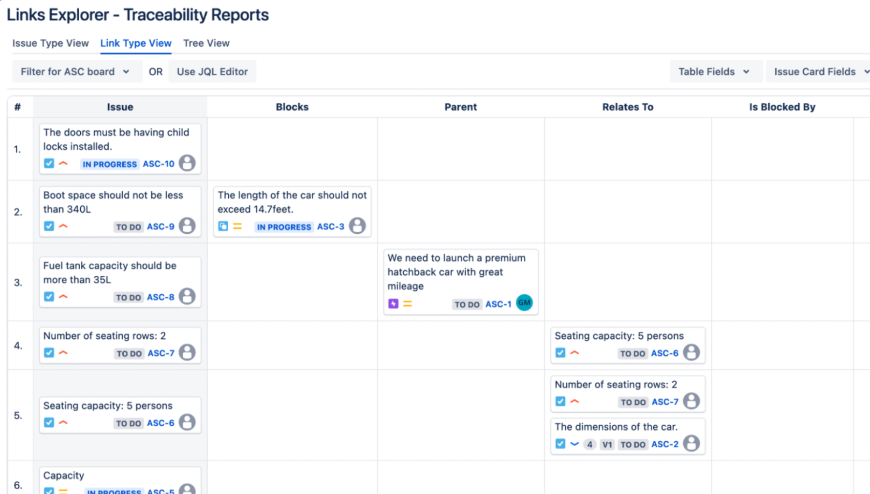Click the subtask icon on ASC-3 card
The height and width of the screenshot is (494, 870).
(x=223, y=227)
